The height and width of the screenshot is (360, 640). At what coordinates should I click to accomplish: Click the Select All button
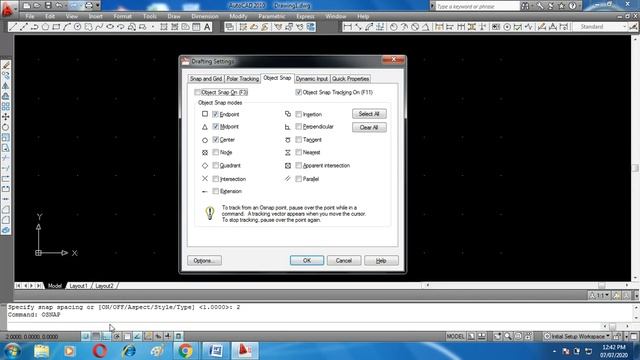369,114
